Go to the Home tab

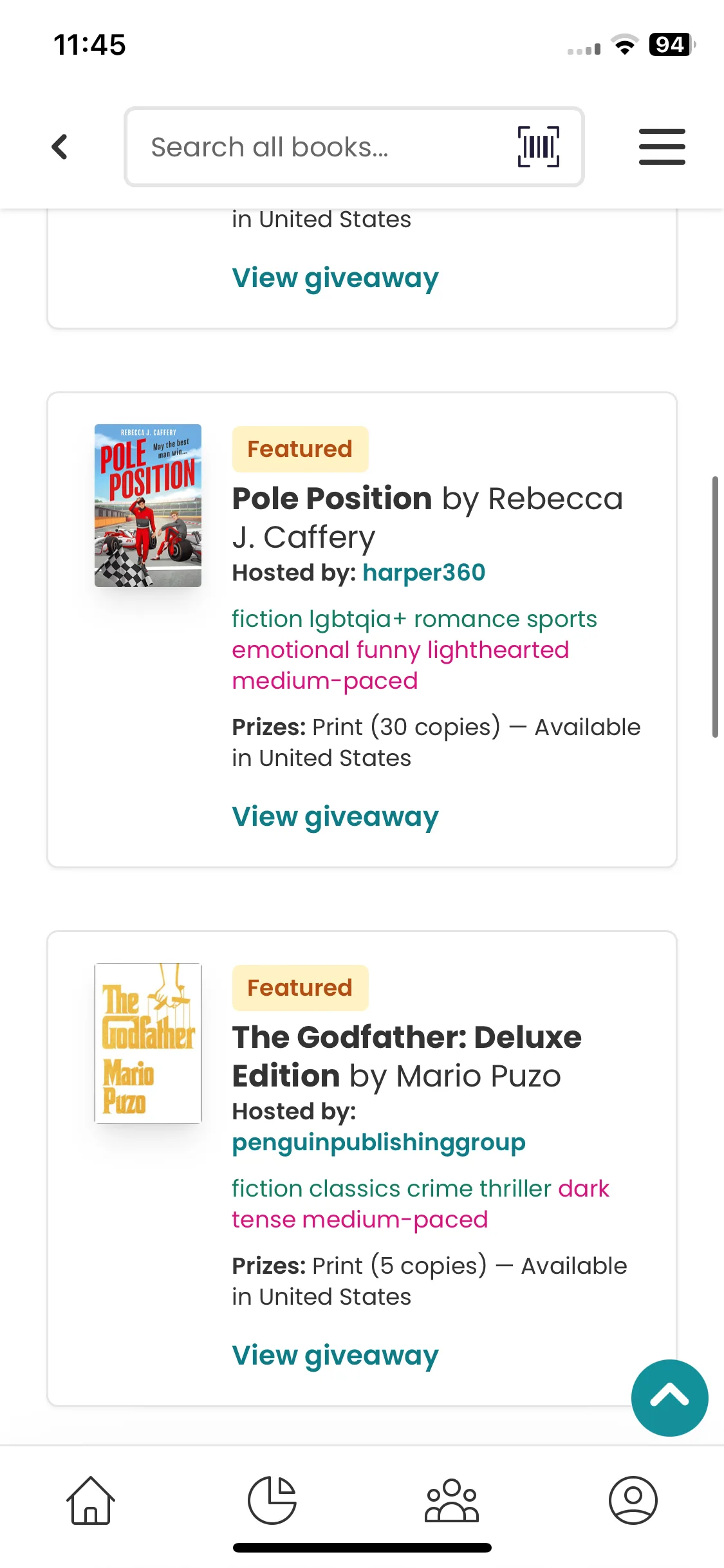tap(91, 1500)
